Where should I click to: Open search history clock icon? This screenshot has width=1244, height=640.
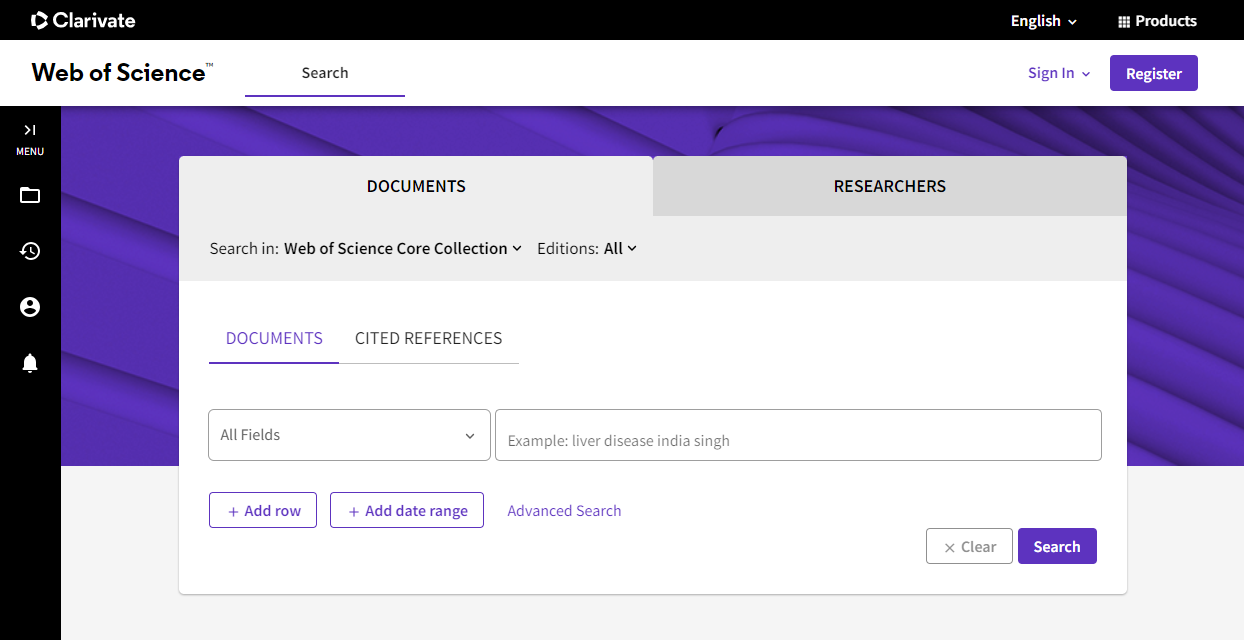pyautogui.click(x=30, y=251)
